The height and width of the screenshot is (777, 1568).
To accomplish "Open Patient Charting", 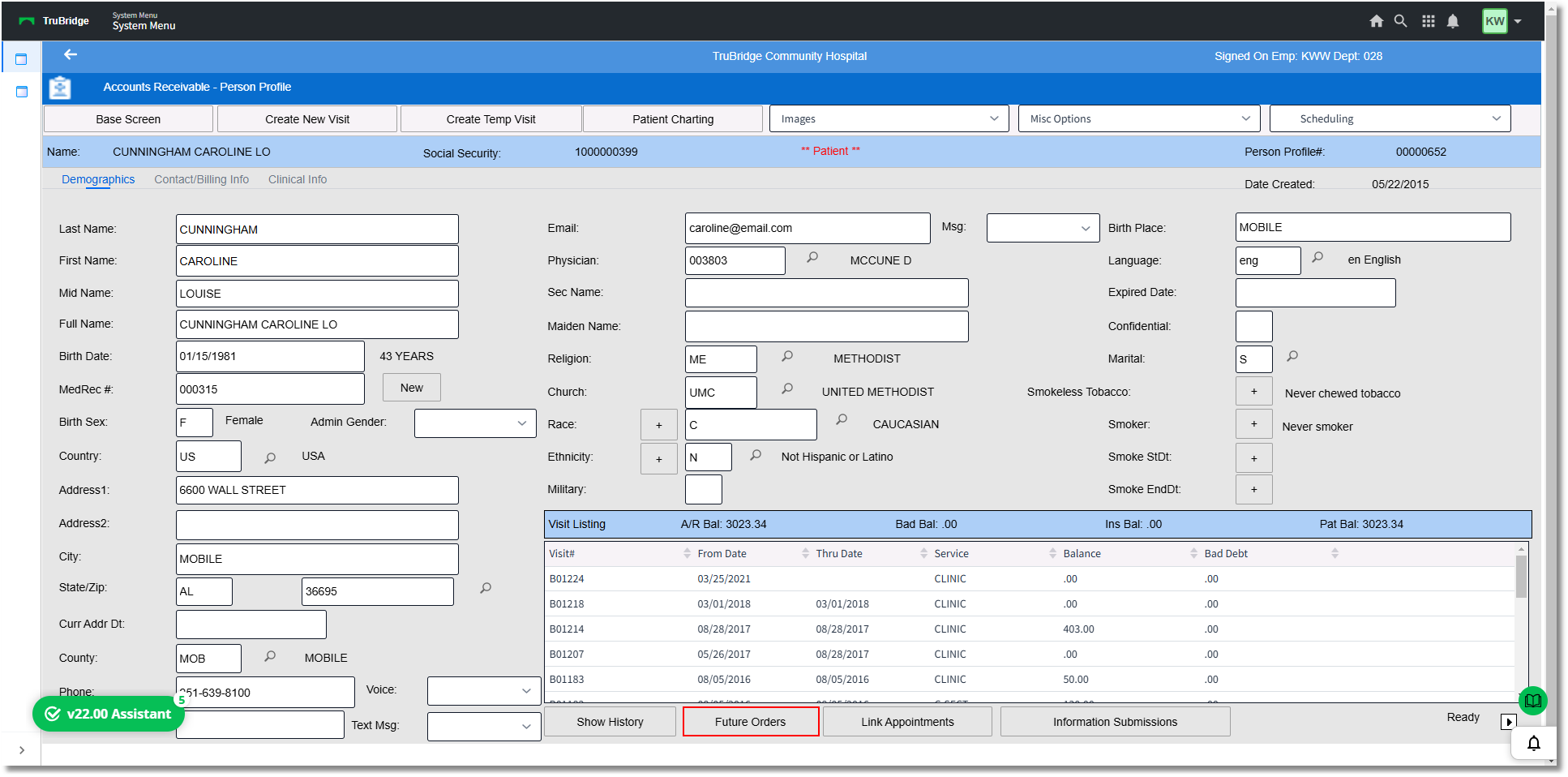I will click(673, 119).
